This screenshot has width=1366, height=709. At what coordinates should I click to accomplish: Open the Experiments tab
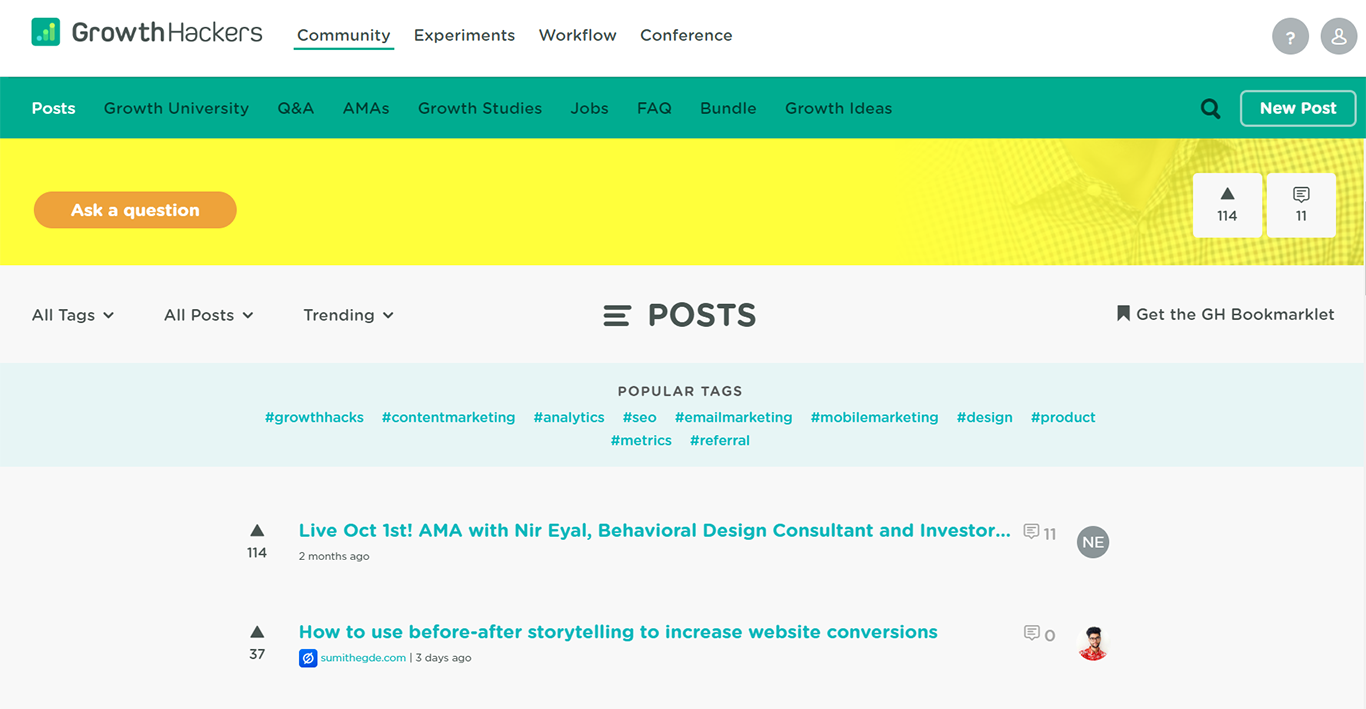point(464,35)
